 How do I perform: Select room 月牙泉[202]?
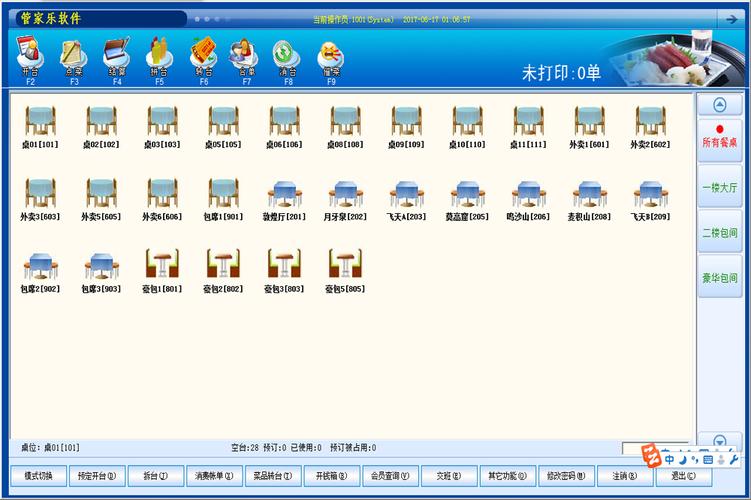coord(345,201)
